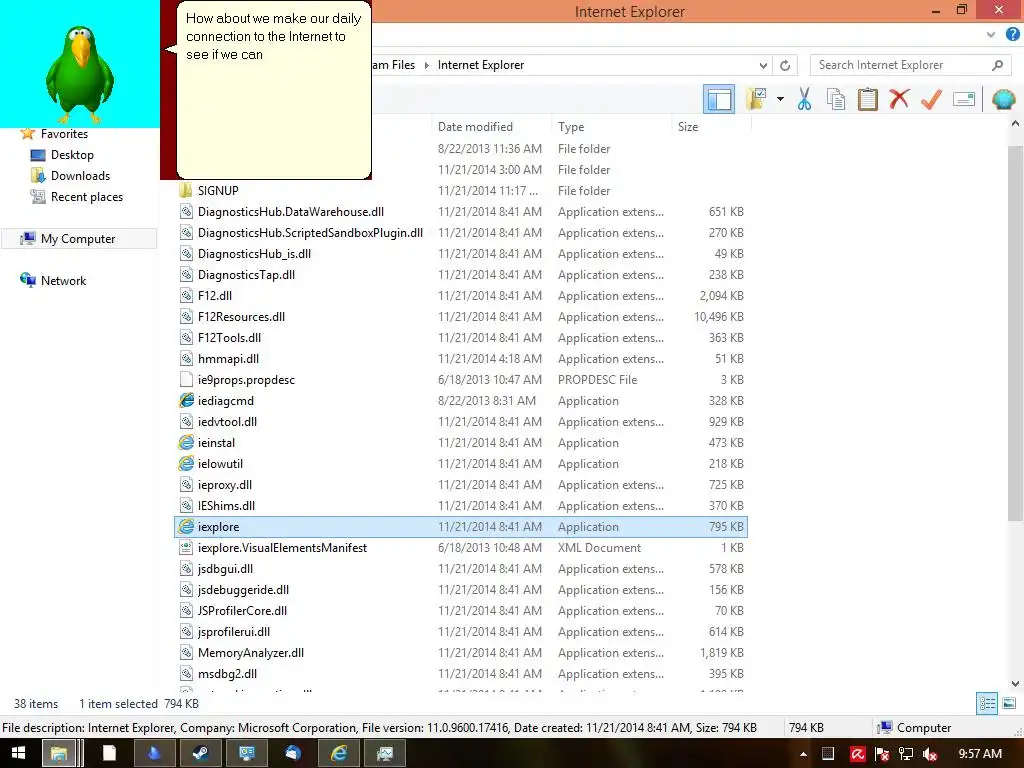
Task: Copy selection using the copy icon
Action: pos(835,99)
